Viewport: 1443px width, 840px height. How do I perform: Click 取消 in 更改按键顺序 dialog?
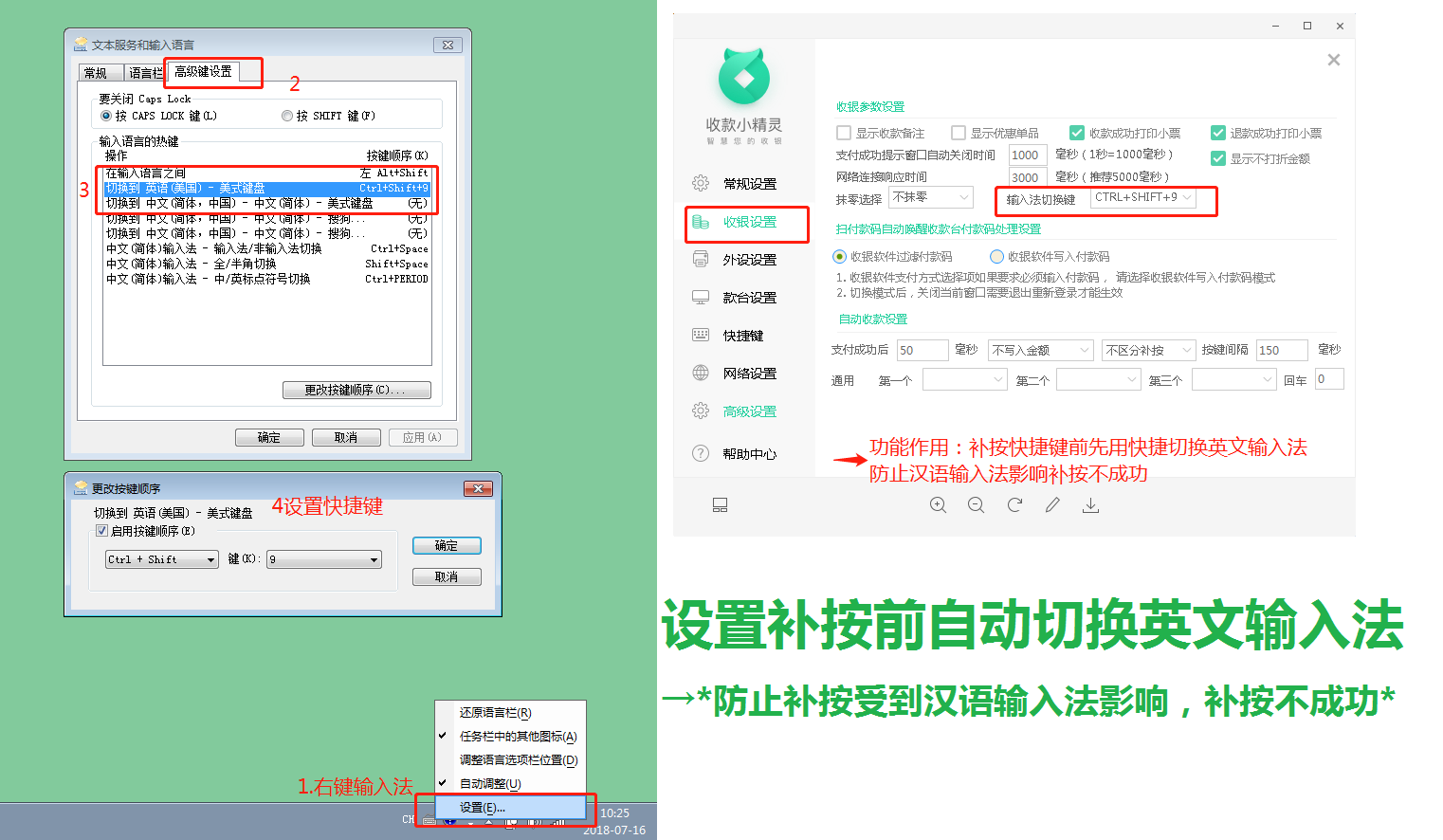point(447,576)
